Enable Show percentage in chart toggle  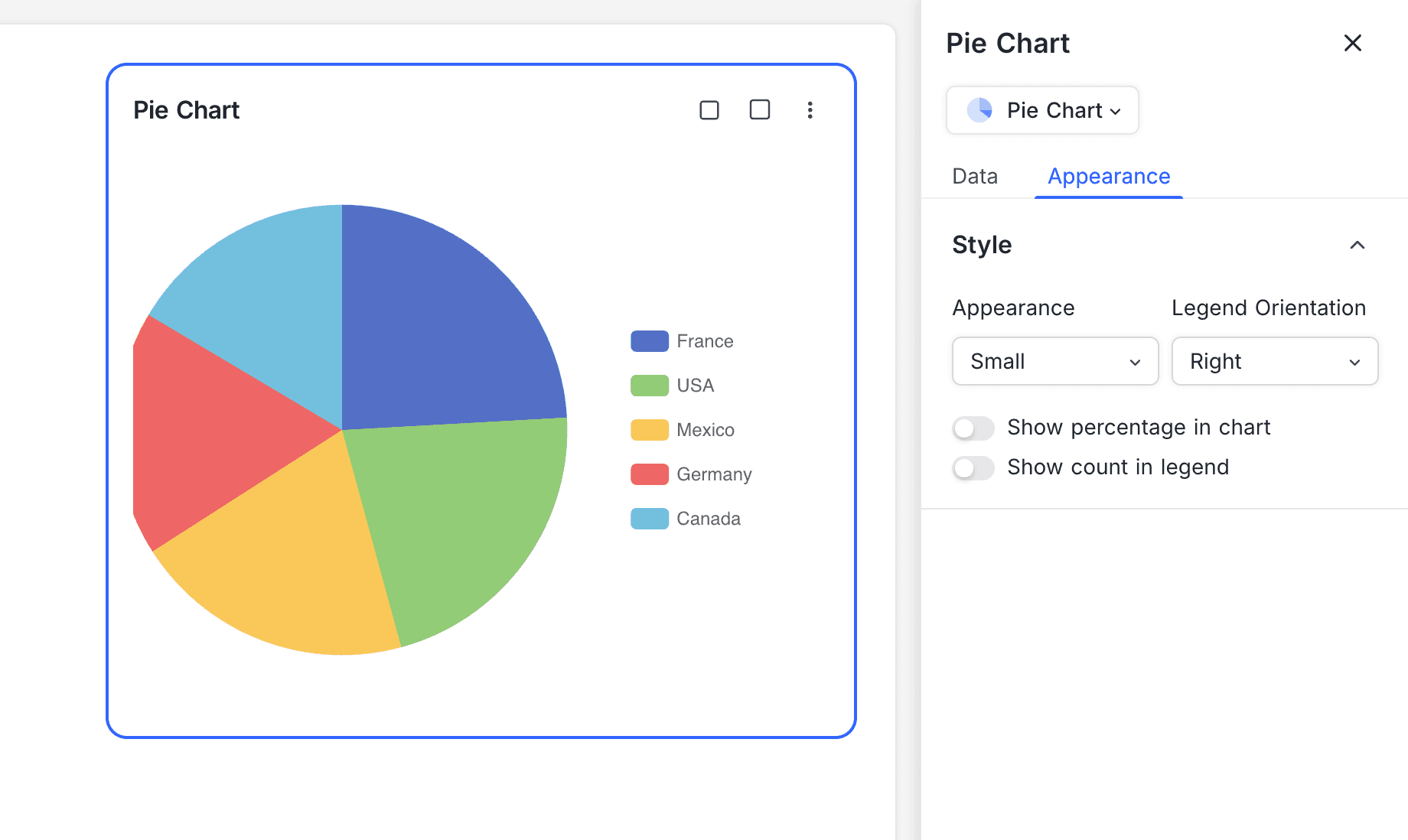973,428
